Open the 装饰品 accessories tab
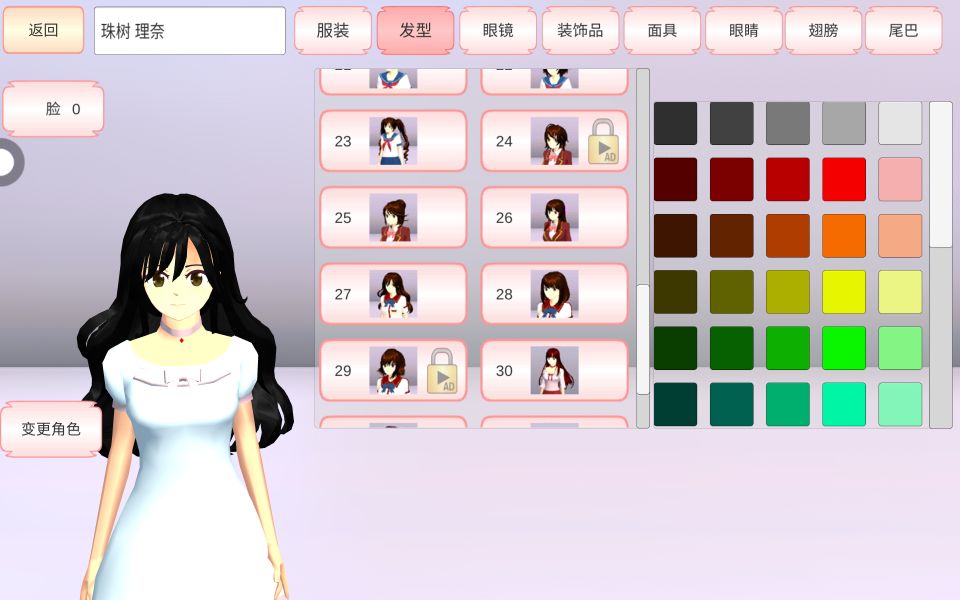The width and height of the screenshot is (960, 600). point(580,31)
